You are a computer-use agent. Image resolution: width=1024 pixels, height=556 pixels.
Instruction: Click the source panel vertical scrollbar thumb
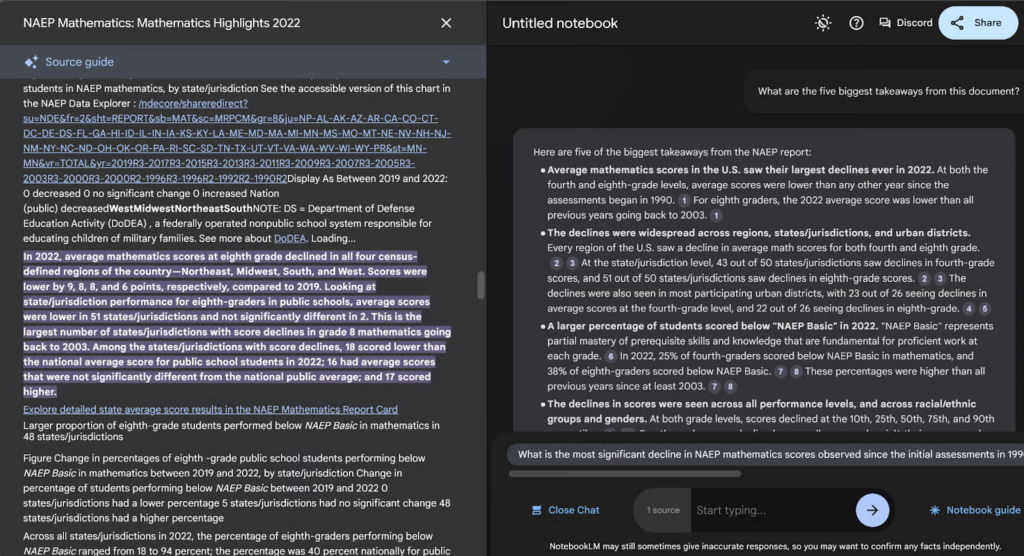coord(481,285)
